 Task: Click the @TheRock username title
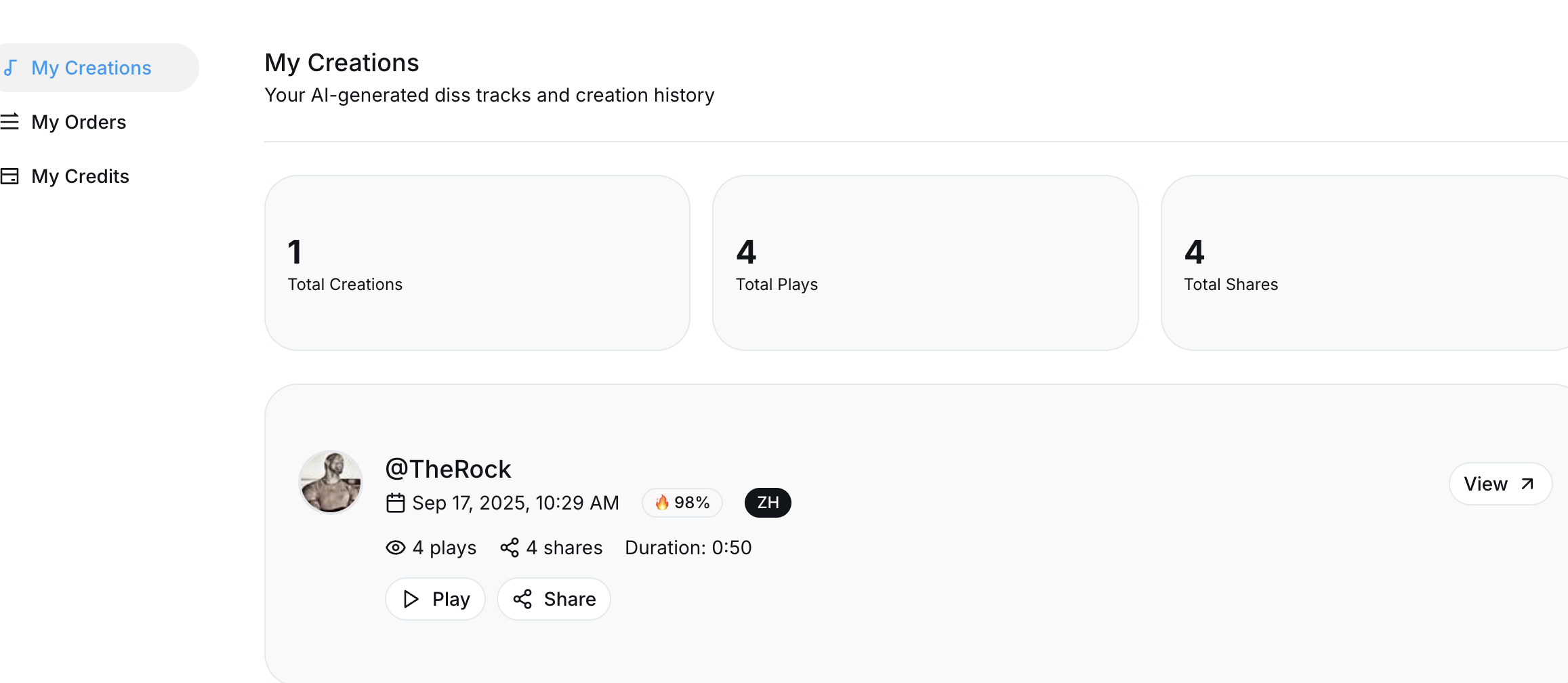pyautogui.click(x=448, y=469)
